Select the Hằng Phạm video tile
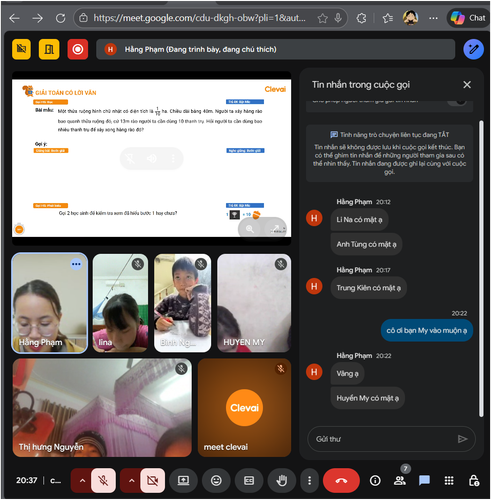Viewport: 491px width, 500px height. point(50,303)
